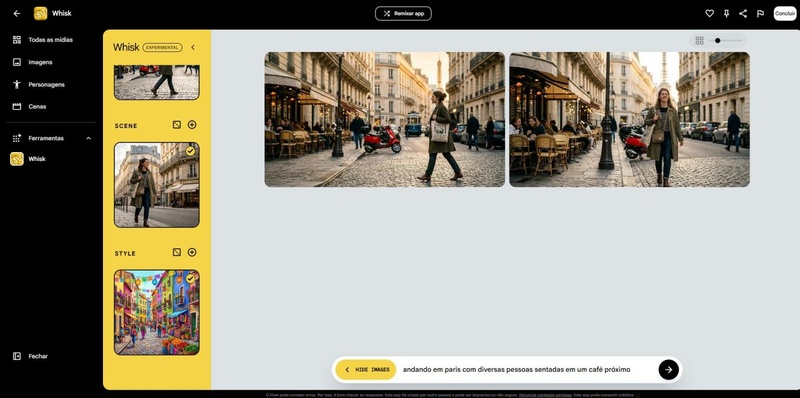Viewport: 800px width, 398px height.
Task: Add a new Scene image
Action: click(x=192, y=125)
